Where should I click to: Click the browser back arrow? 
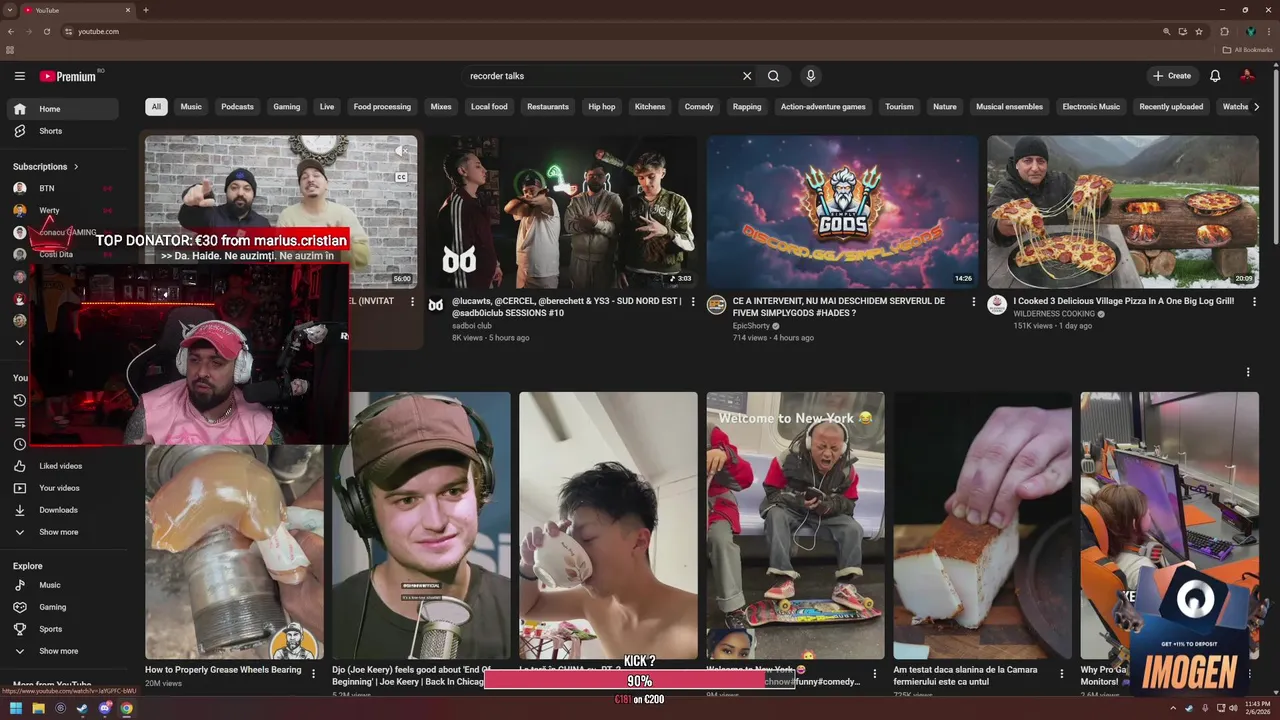[x=11, y=31]
